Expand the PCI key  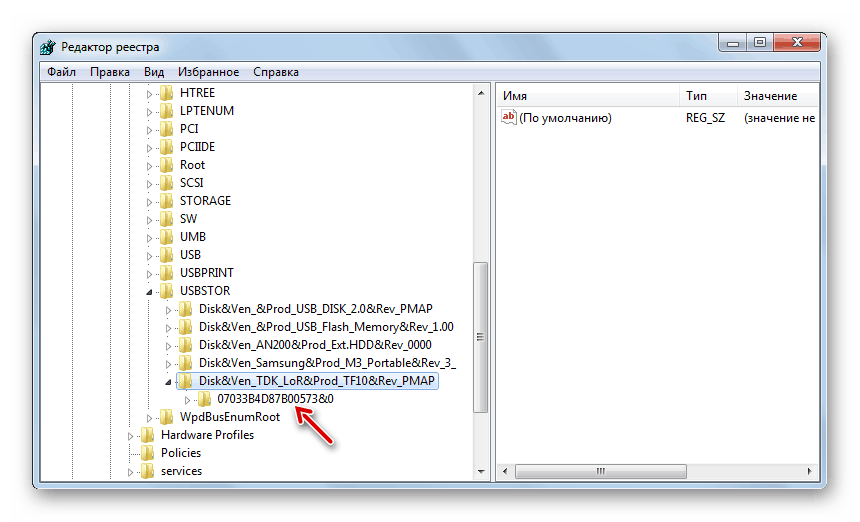[x=149, y=130]
